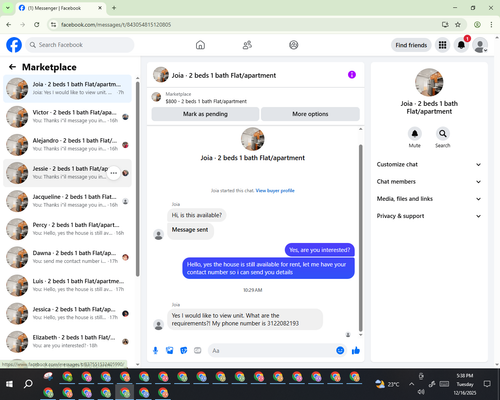Open Jessica's 2 beds conversation
This screenshot has width=500, height=400.
point(67,313)
